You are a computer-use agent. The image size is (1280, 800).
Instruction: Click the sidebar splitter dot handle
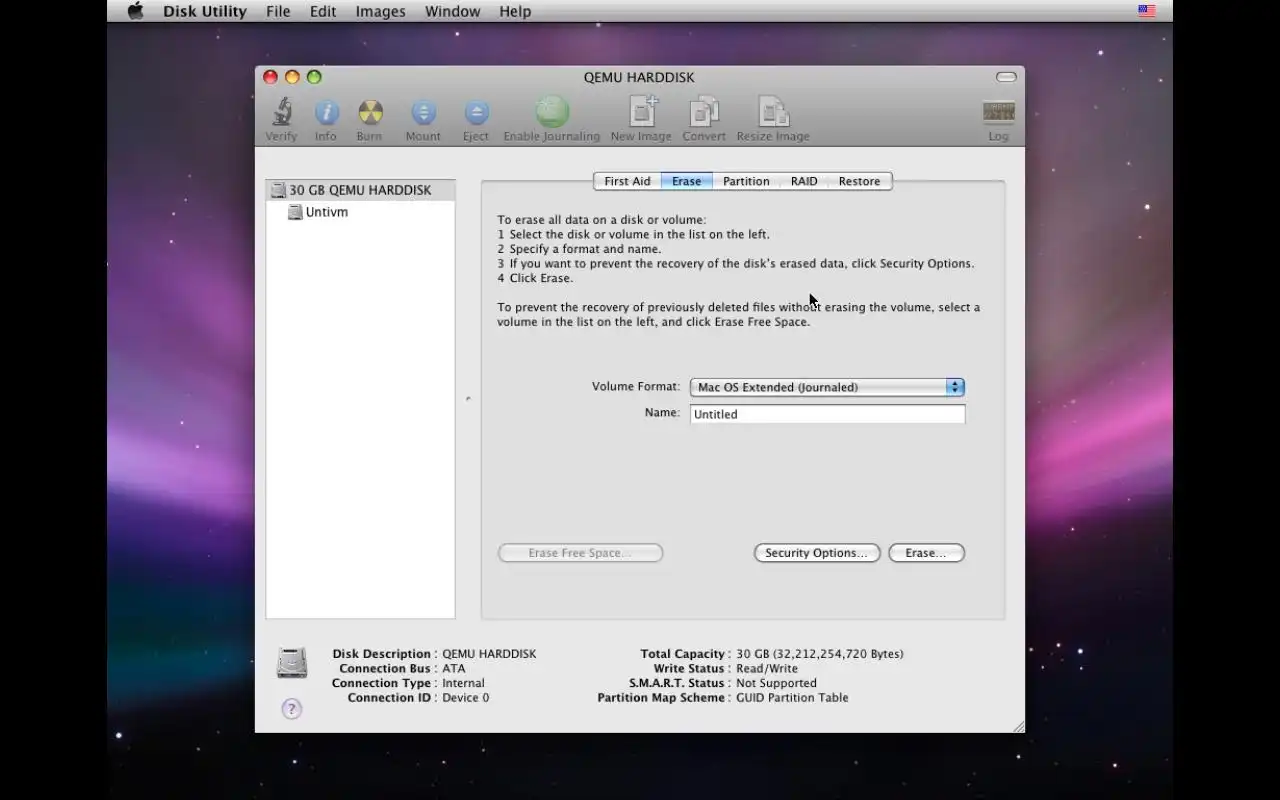pyautogui.click(x=468, y=399)
